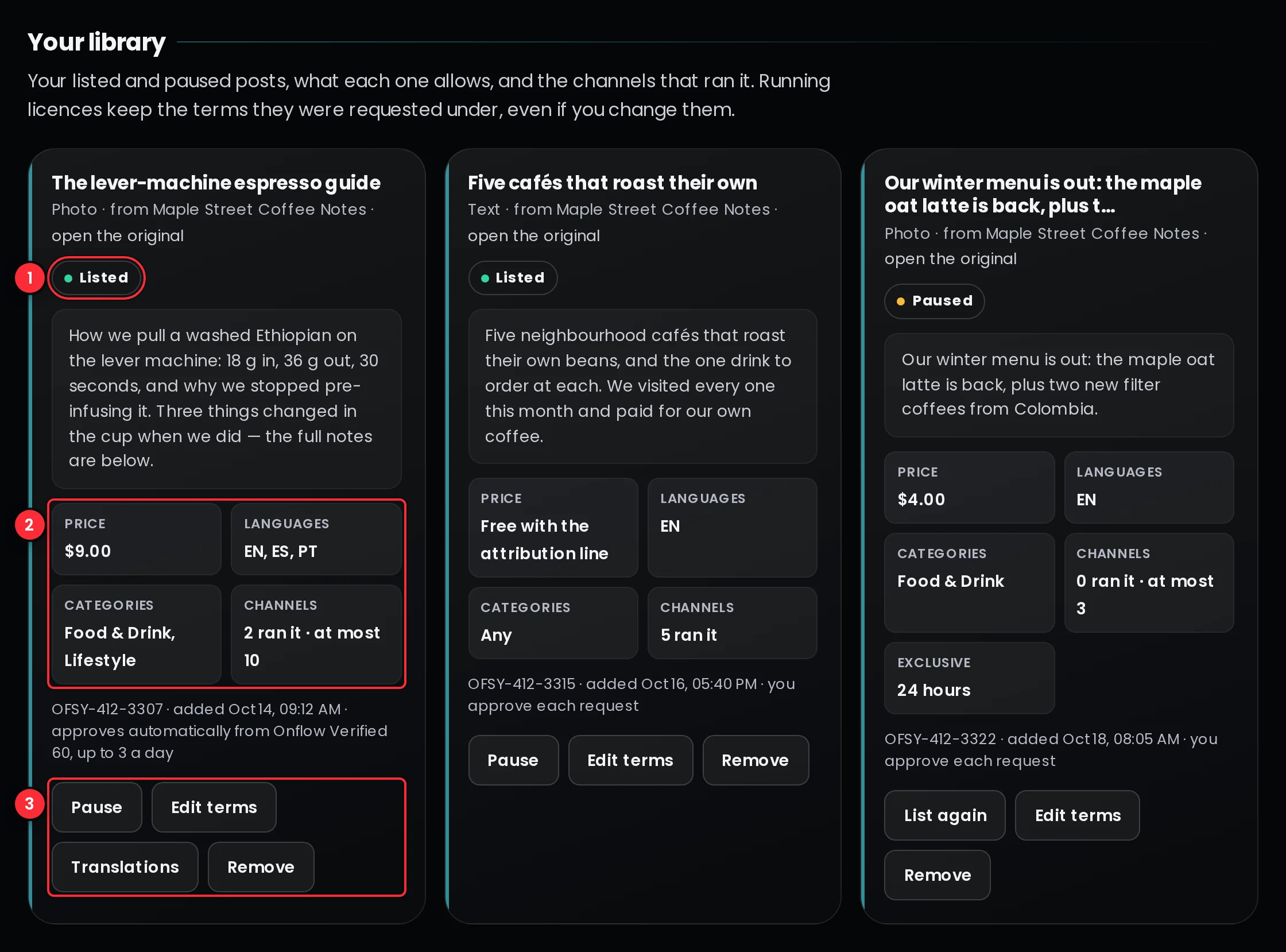Click the Listed status on espresso guide card

coord(97,278)
